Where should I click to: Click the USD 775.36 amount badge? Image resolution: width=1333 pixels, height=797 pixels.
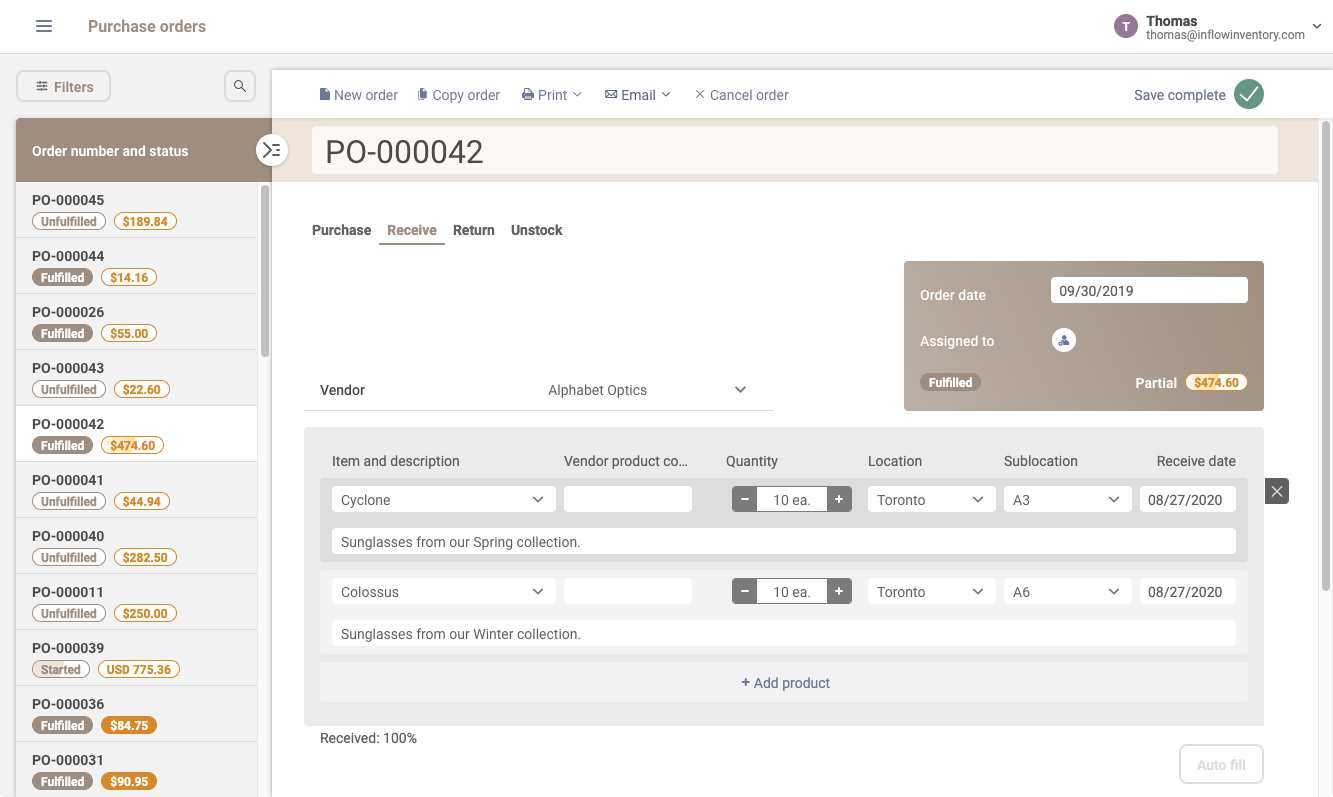click(x=139, y=669)
